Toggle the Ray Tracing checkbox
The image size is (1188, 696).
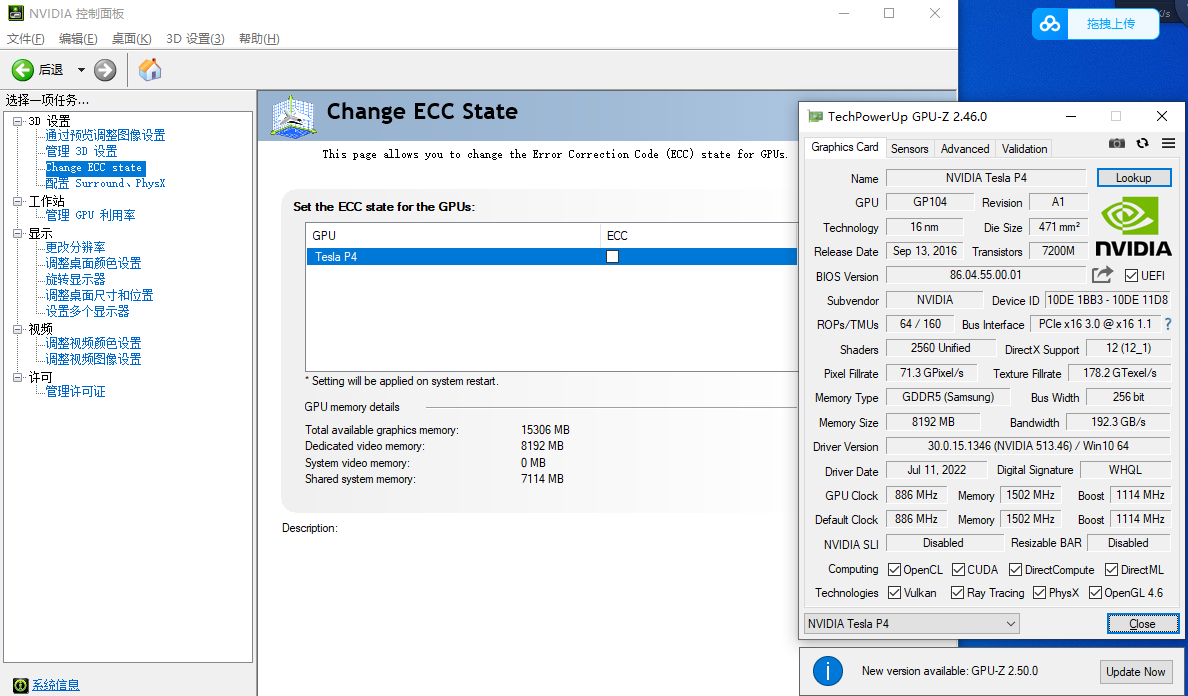click(958, 592)
